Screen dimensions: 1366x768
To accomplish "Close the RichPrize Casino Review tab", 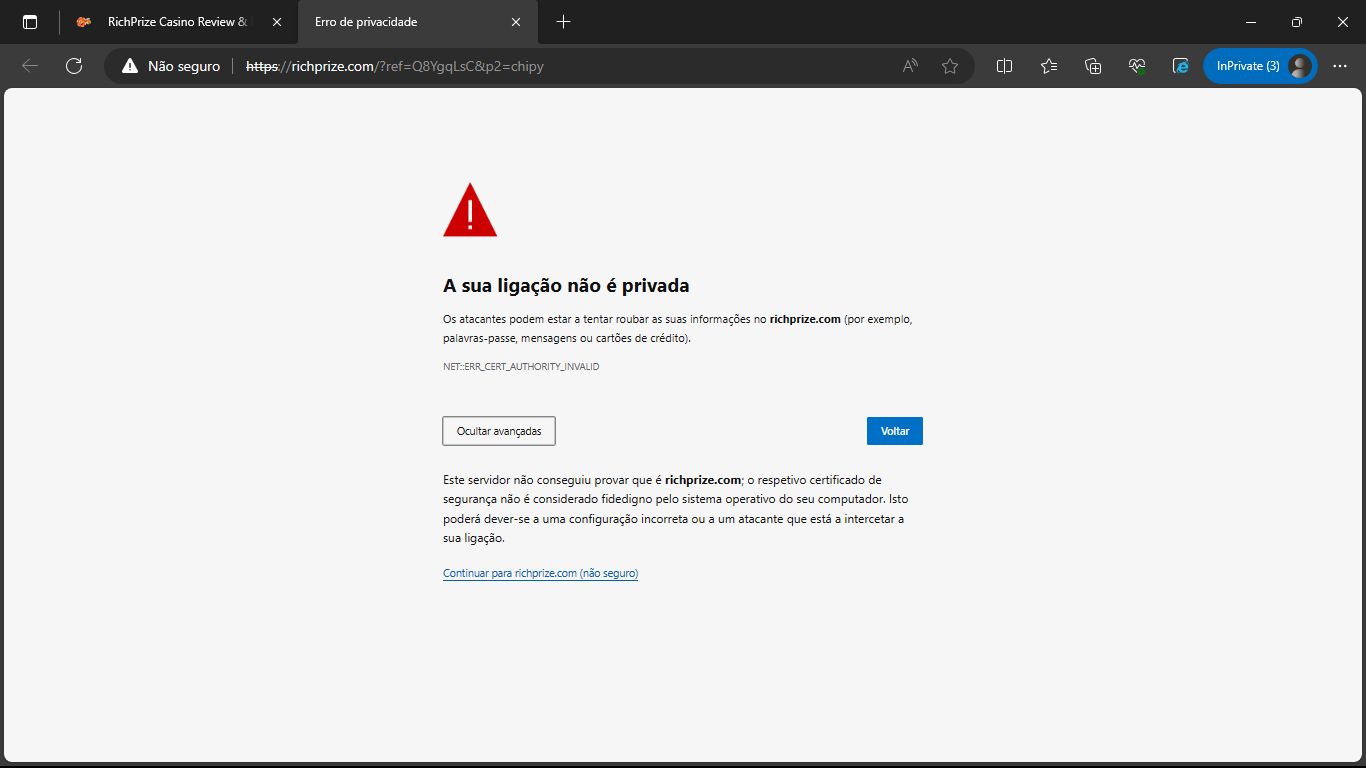I will 277,22.
